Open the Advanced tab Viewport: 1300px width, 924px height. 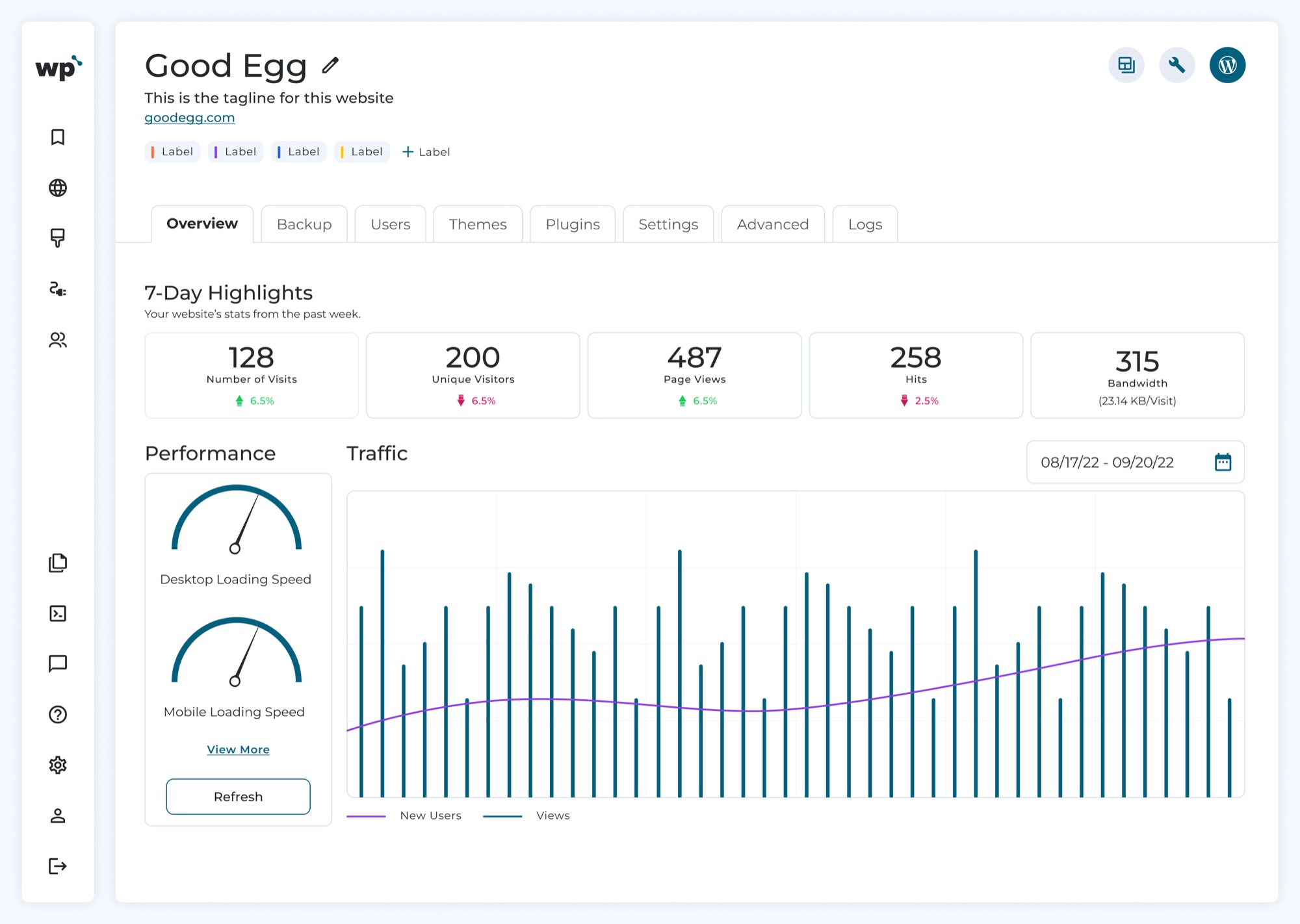click(773, 224)
